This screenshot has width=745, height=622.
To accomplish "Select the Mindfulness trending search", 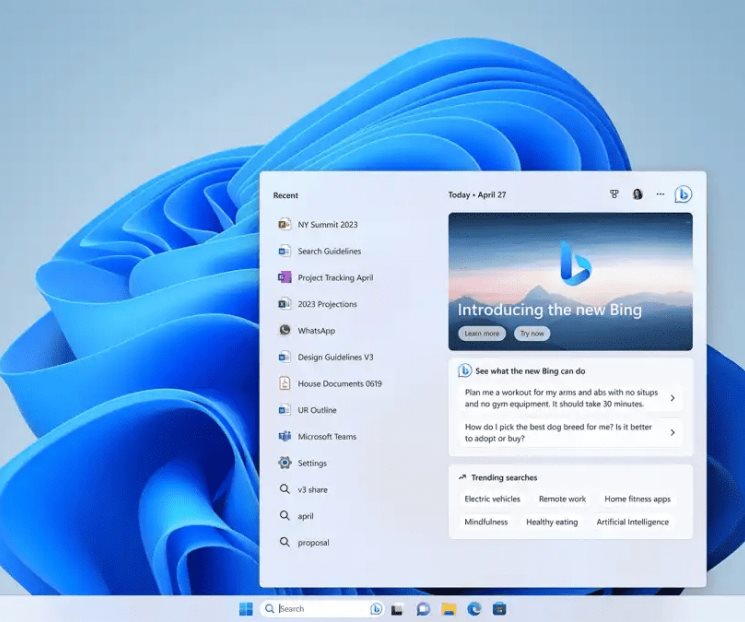I will tap(486, 522).
